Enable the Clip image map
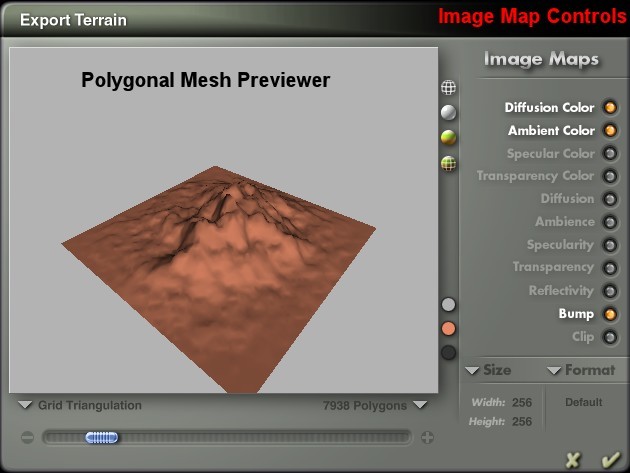The height and width of the screenshot is (473, 630). pos(609,337)
